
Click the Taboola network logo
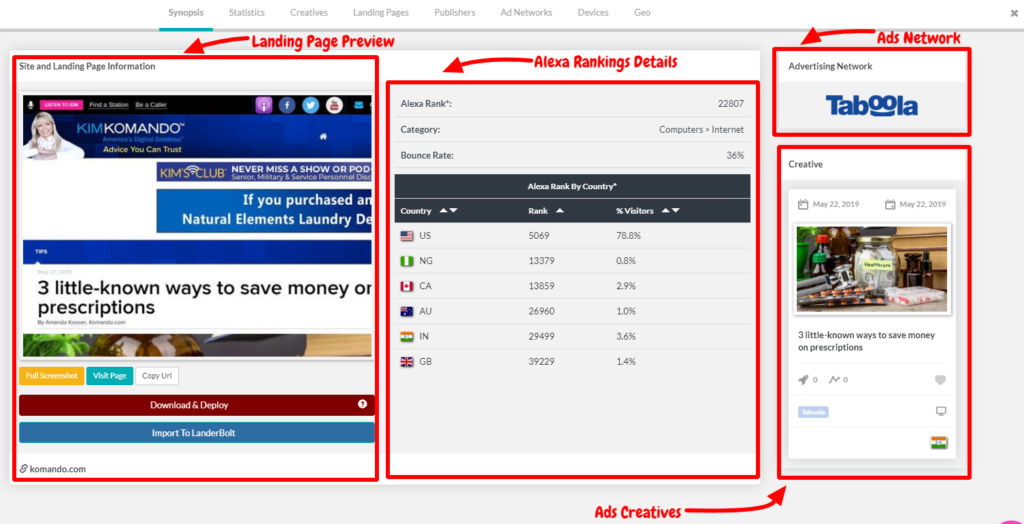(x=872, y=106)
